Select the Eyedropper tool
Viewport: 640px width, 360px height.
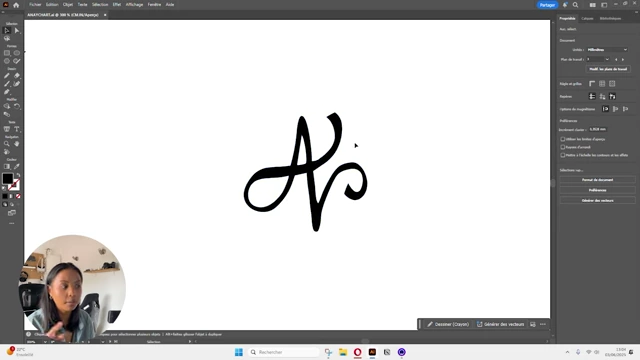pyautogui.click(x=17, y=167)
